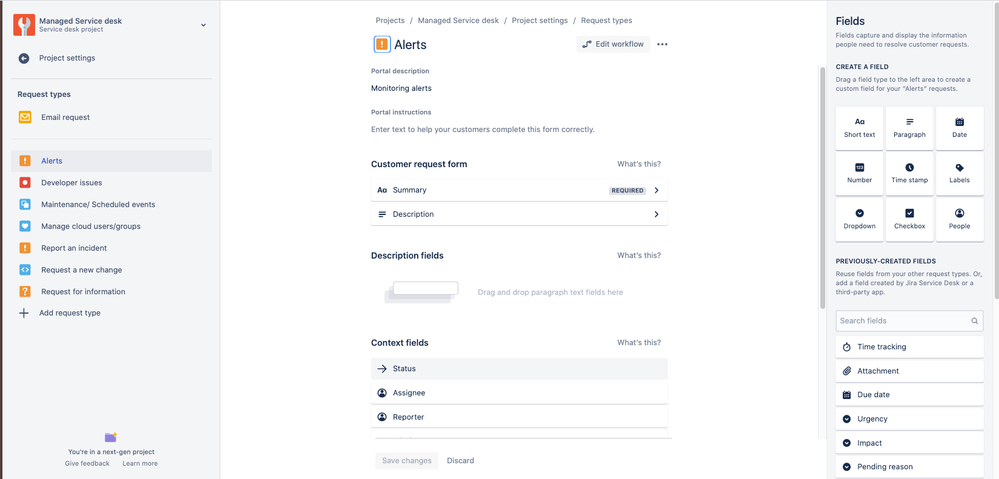Select the Time stamp field tile

(909, 173)
